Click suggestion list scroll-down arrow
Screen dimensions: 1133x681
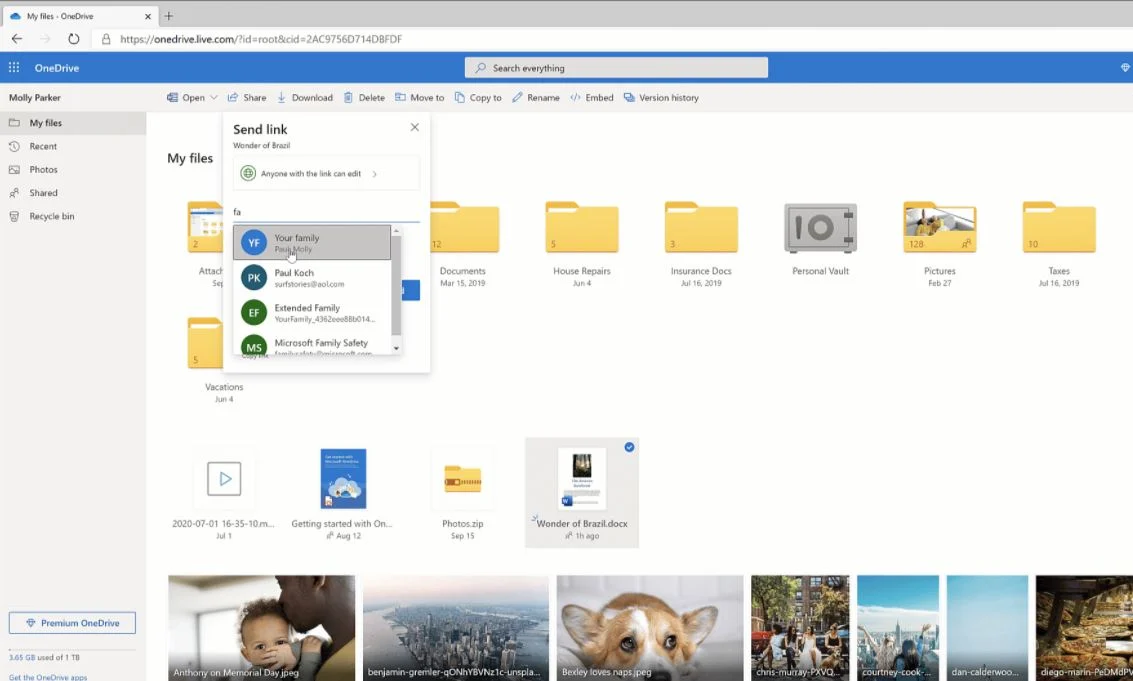click(x=396, y=348)
